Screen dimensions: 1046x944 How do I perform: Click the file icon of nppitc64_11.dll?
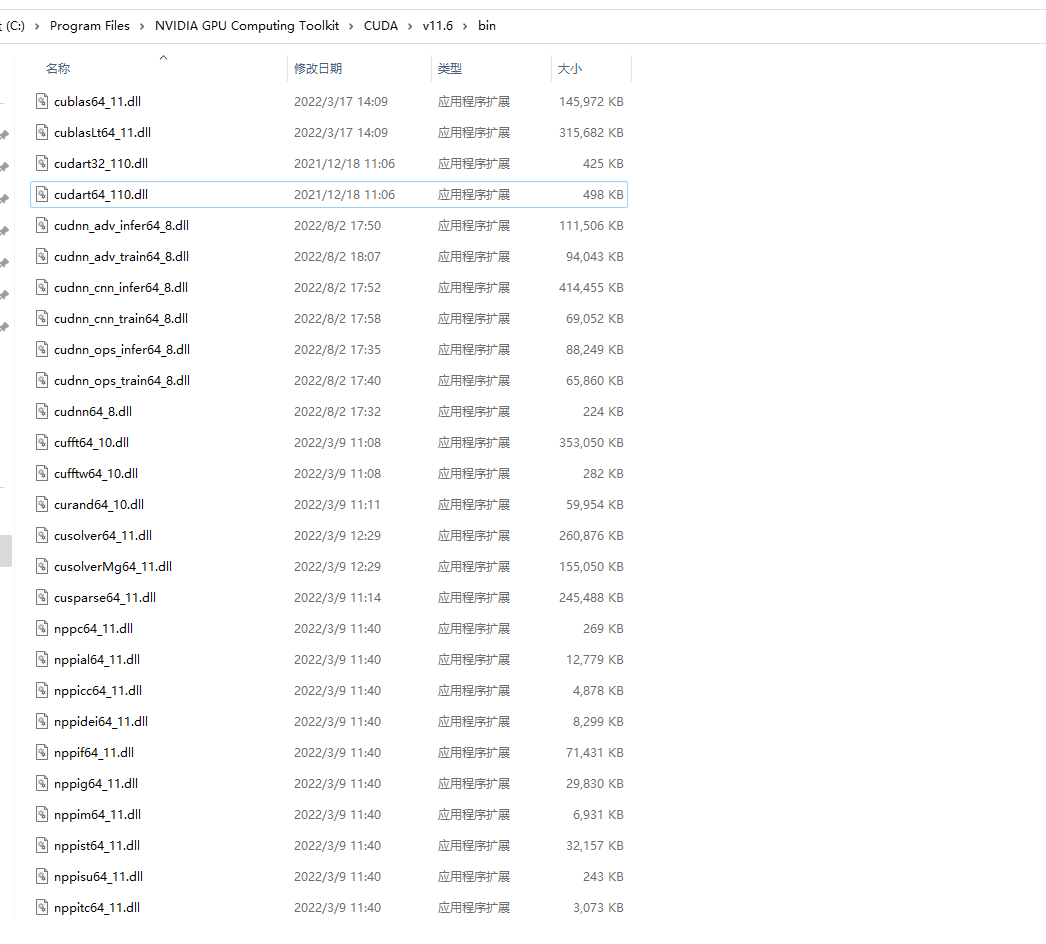click(41, 907)
